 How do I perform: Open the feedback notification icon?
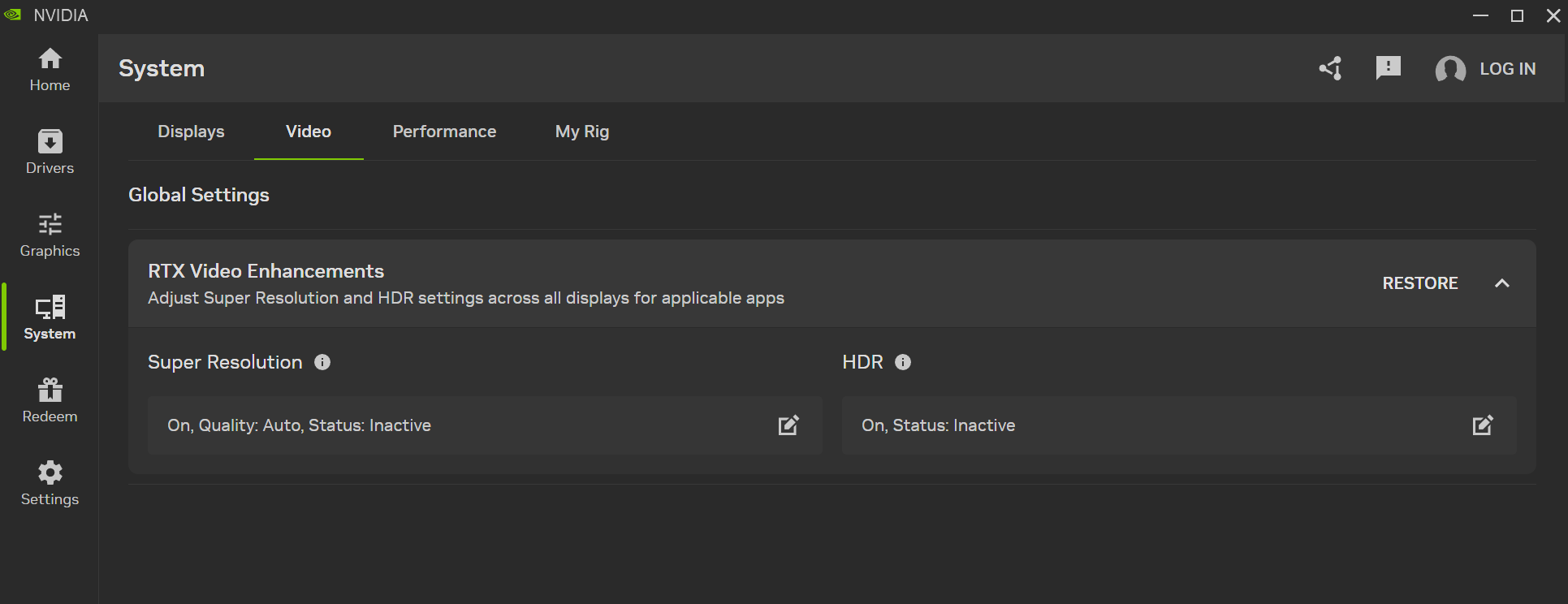[1389, 68]
